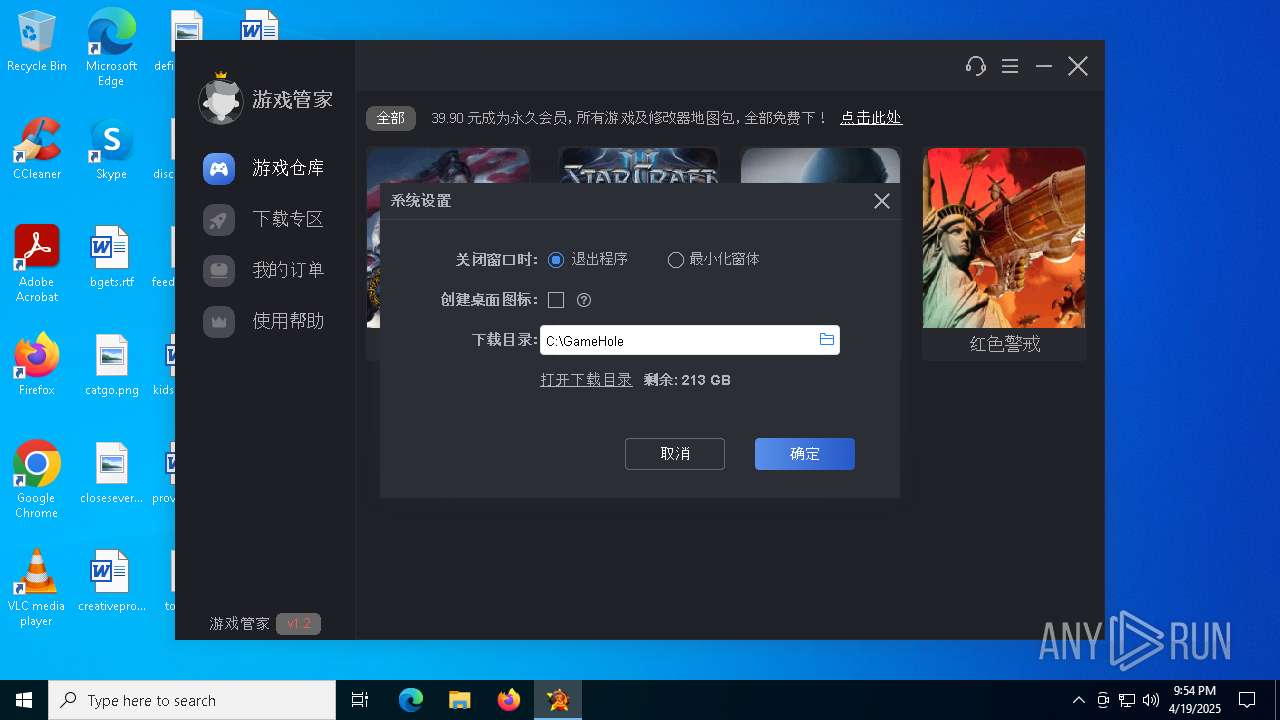Open Google Chrome desktop shortcut
This screenshot has width=1280, height=720.
click(37, 480)
